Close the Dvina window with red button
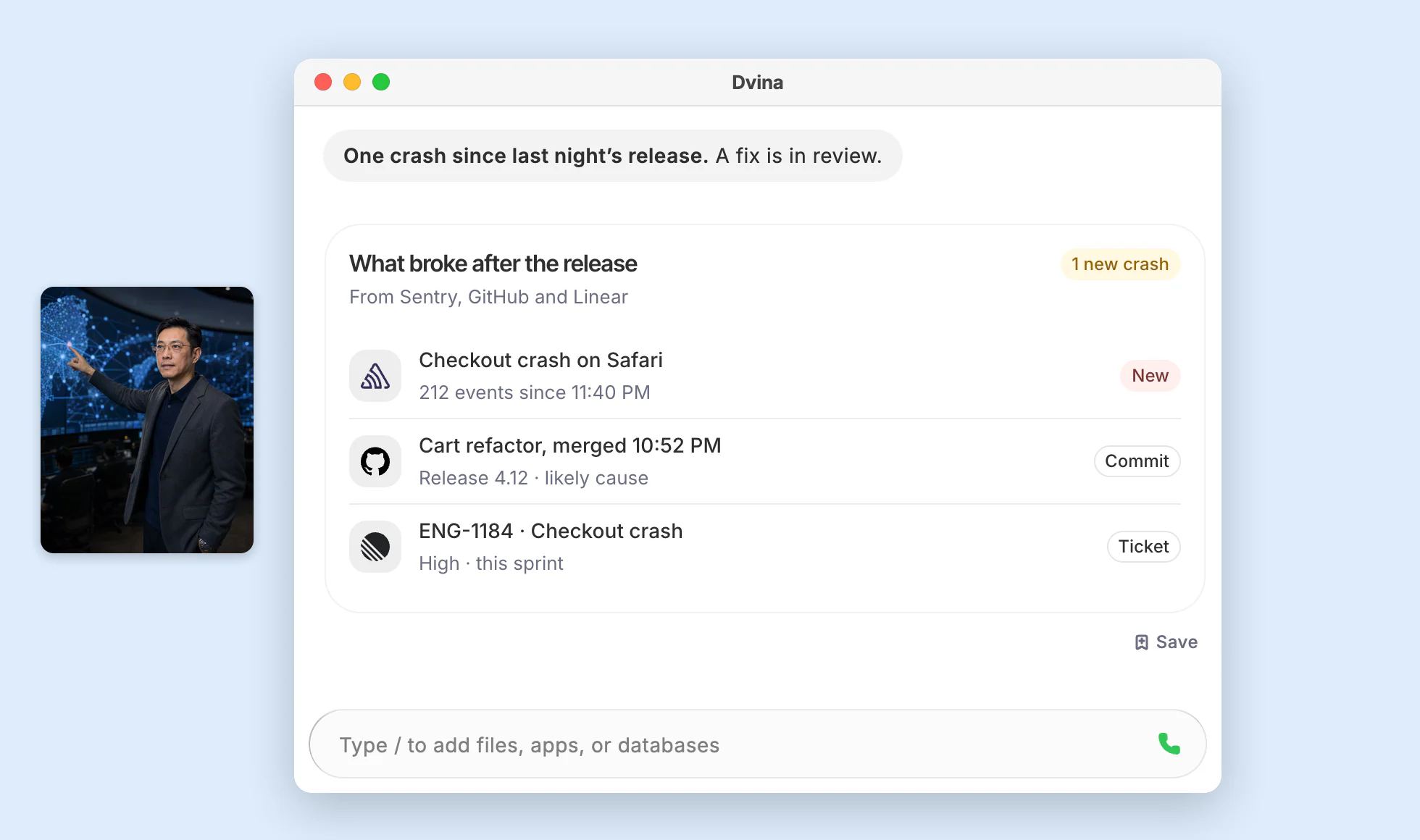The image size is (1420, 840). (x=323, y=82)
